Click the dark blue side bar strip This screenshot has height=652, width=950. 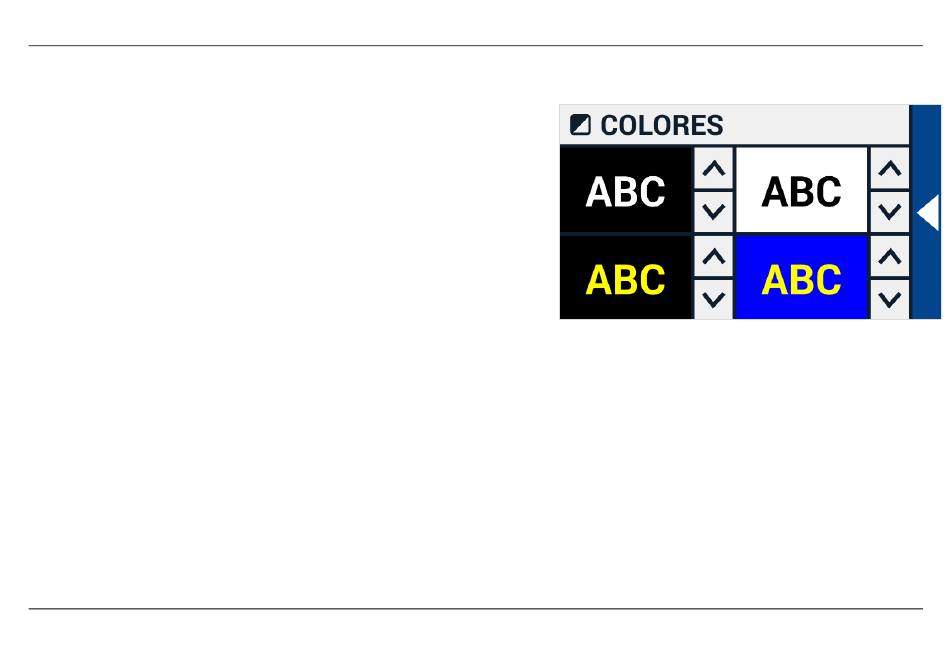[x=926, y=212]
